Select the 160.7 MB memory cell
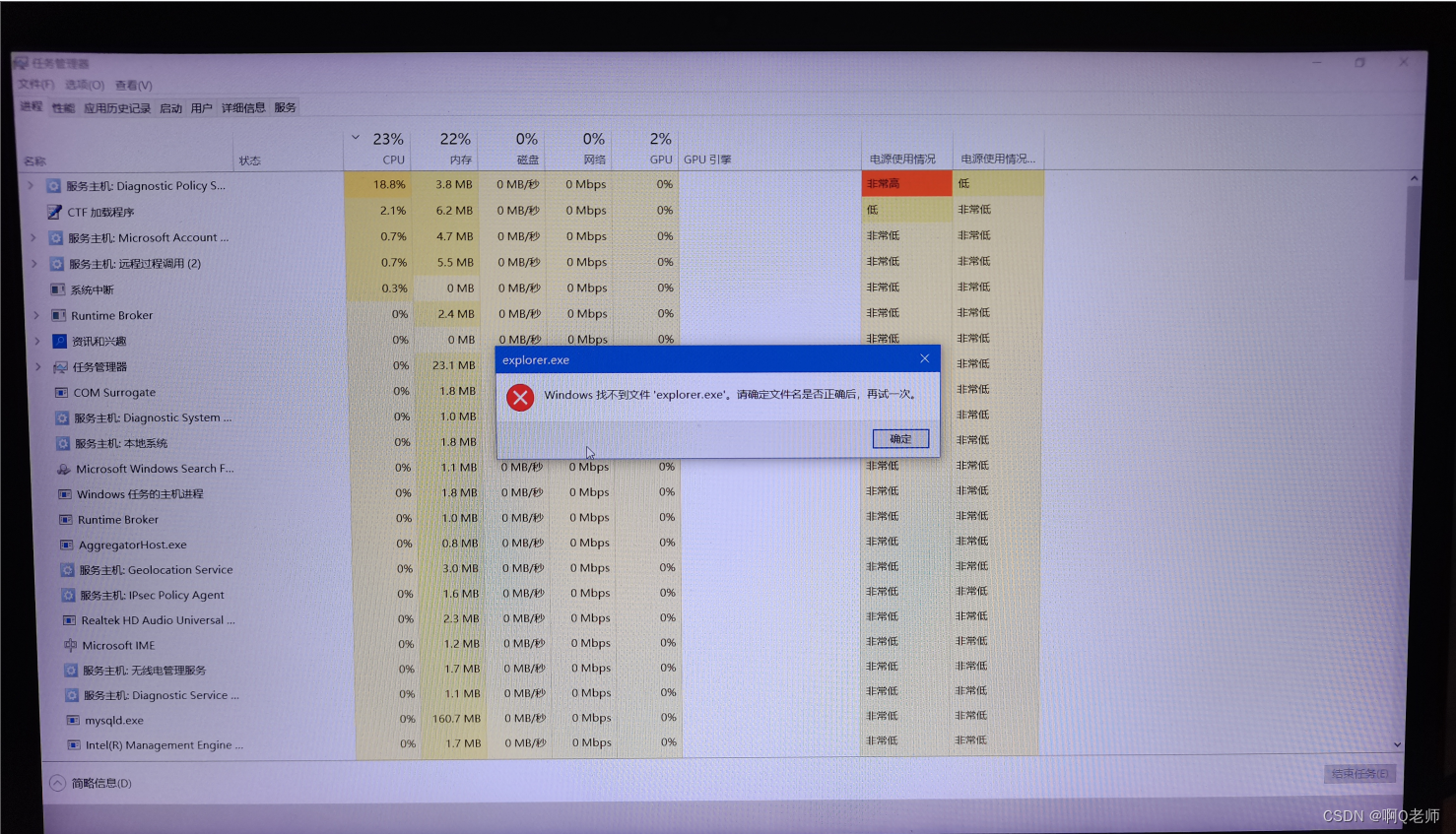Viewport: 1456px width, 834px height. pos(454,719)
